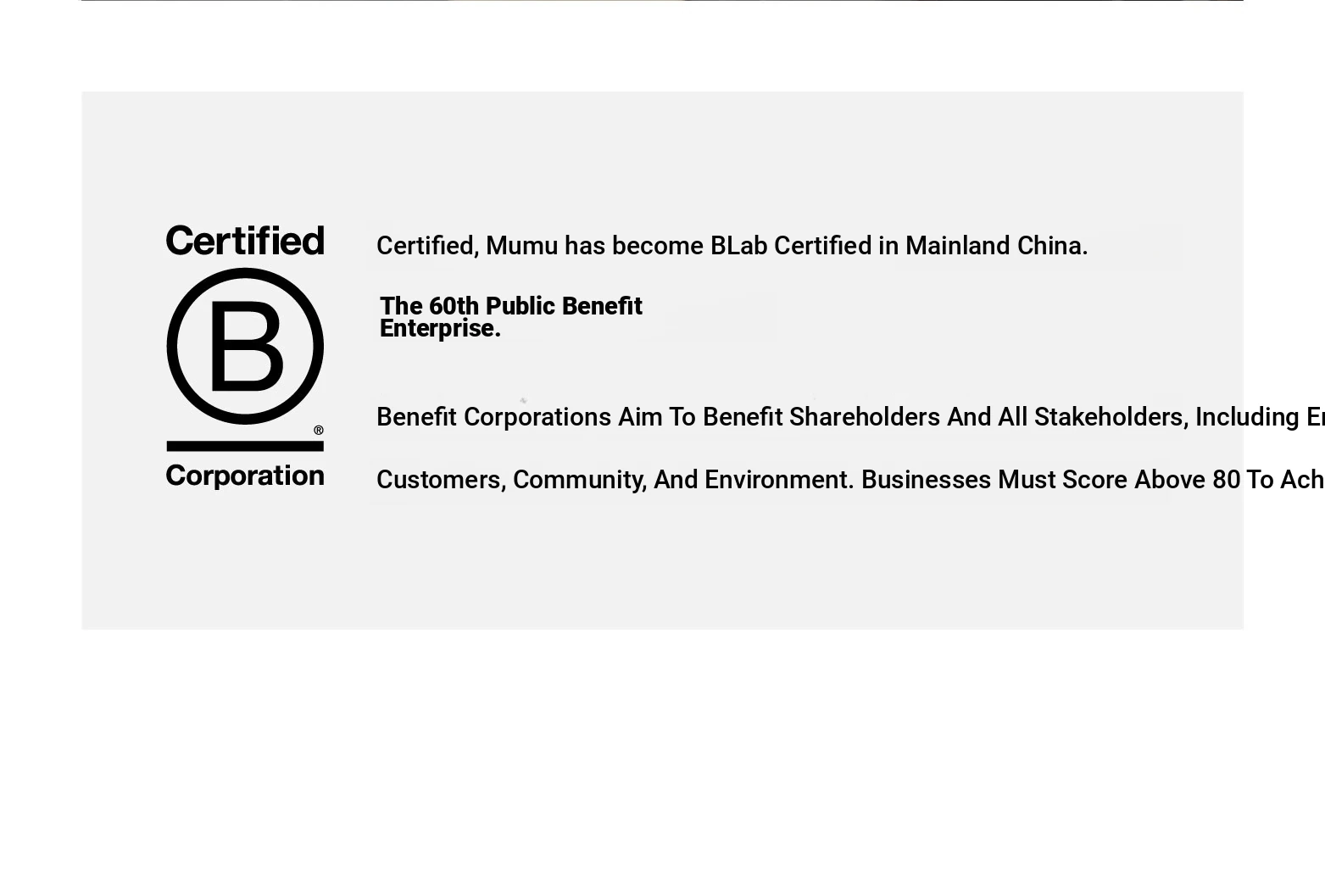Click the blank white area below the gray panel
Image resolution: width=1325 pixels, height=896 pixels.
coord(662,763)
